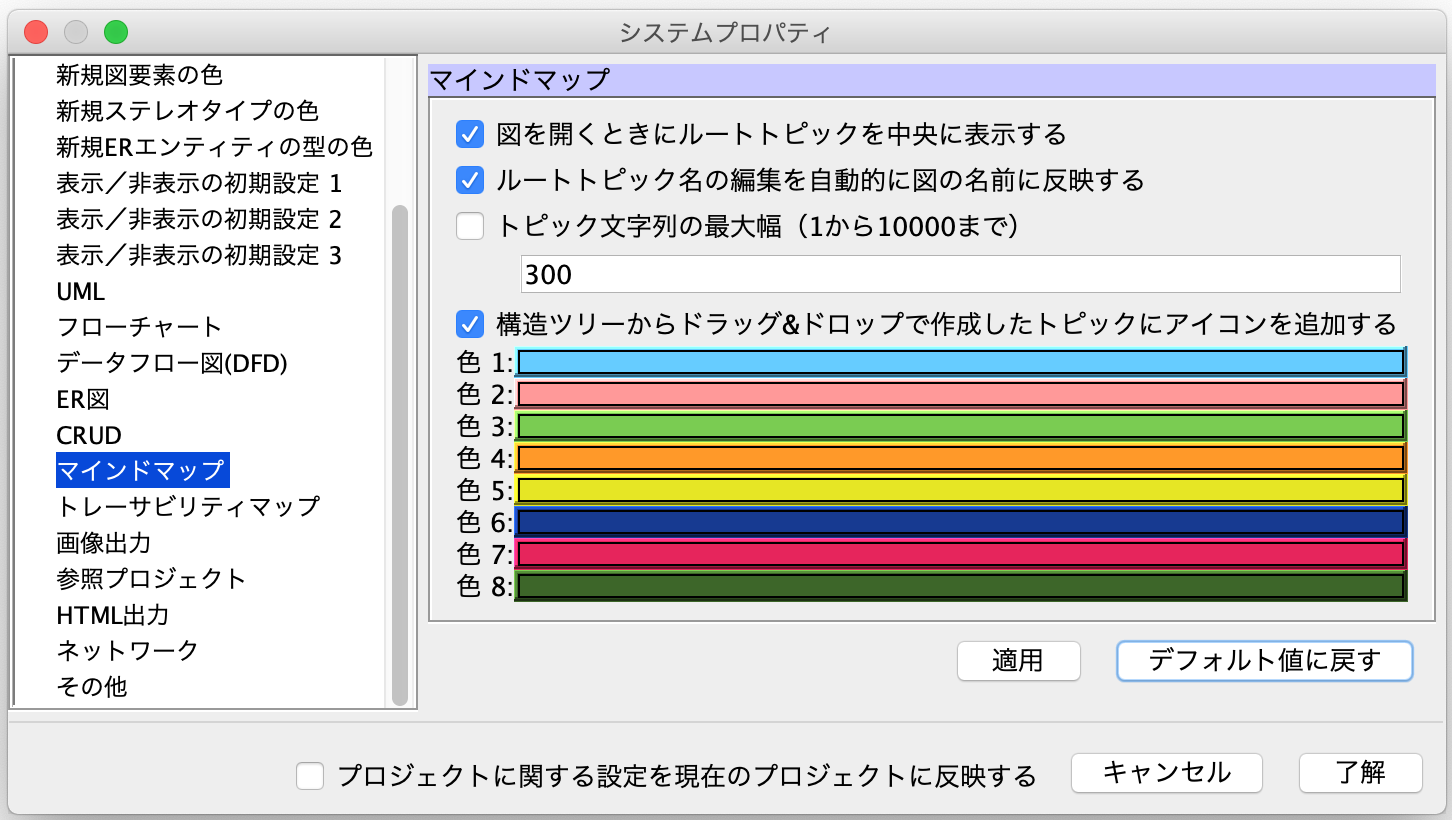Toggle ルートトピックを中央に表示する checkbox
This screenshot has height=820, width=1452.
coord(470,133)
